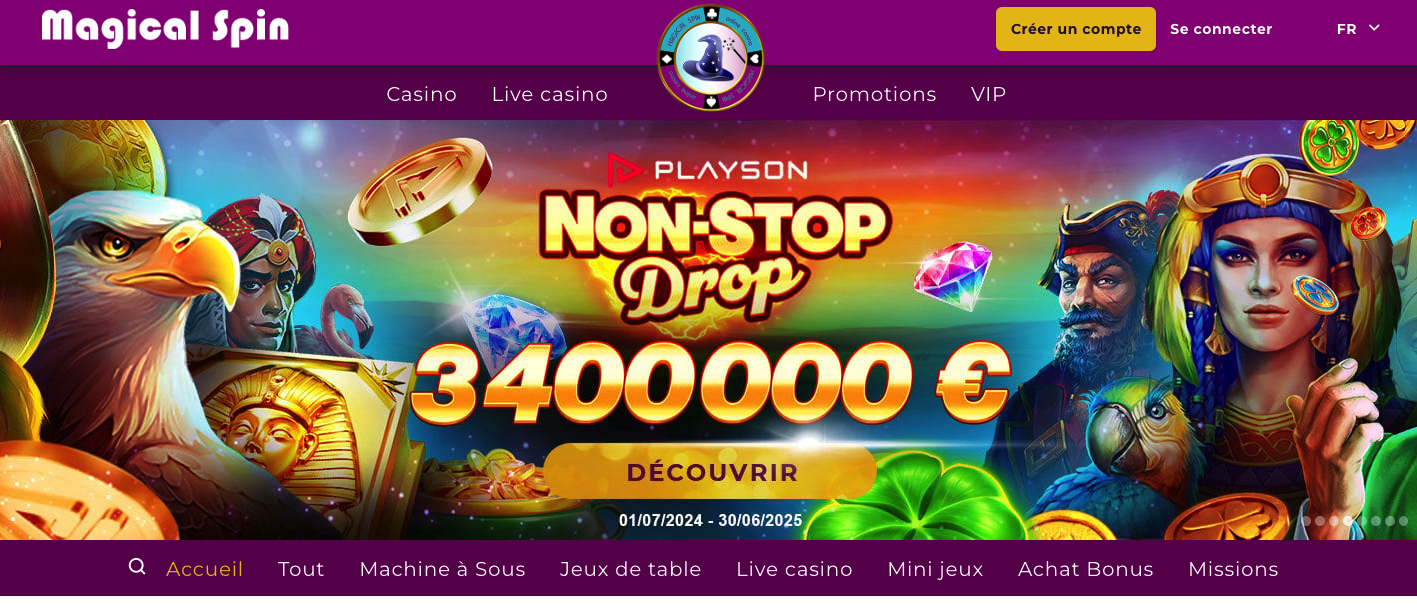Viewport: 1417px width, 613px height.
Task: Open the Achat Bonus category
Action: click(x=1086, y=569)
